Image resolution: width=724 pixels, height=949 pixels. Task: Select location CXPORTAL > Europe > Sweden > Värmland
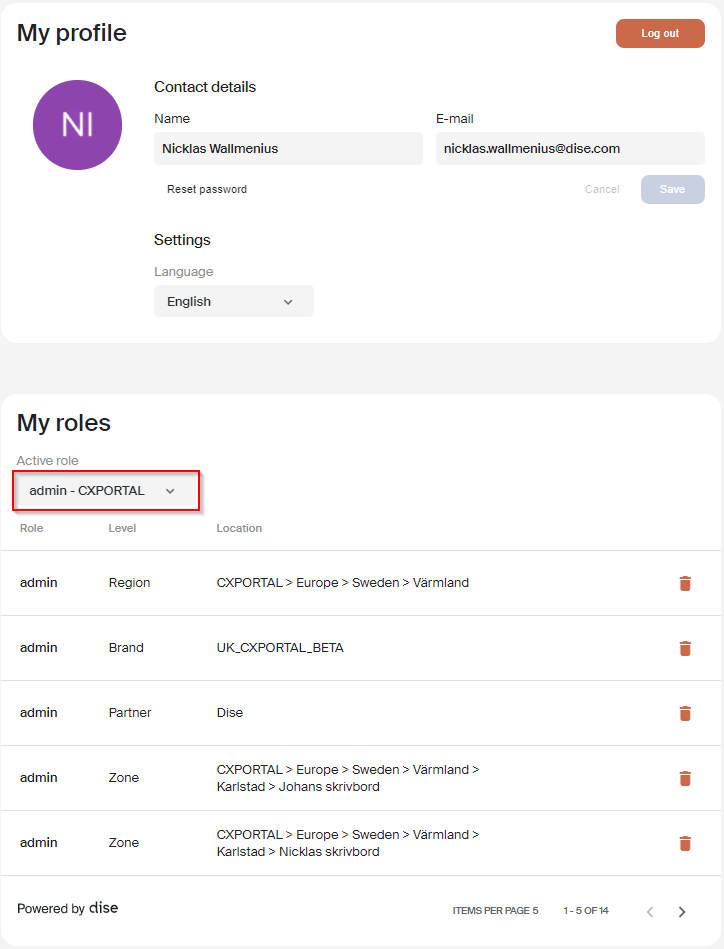343,583
